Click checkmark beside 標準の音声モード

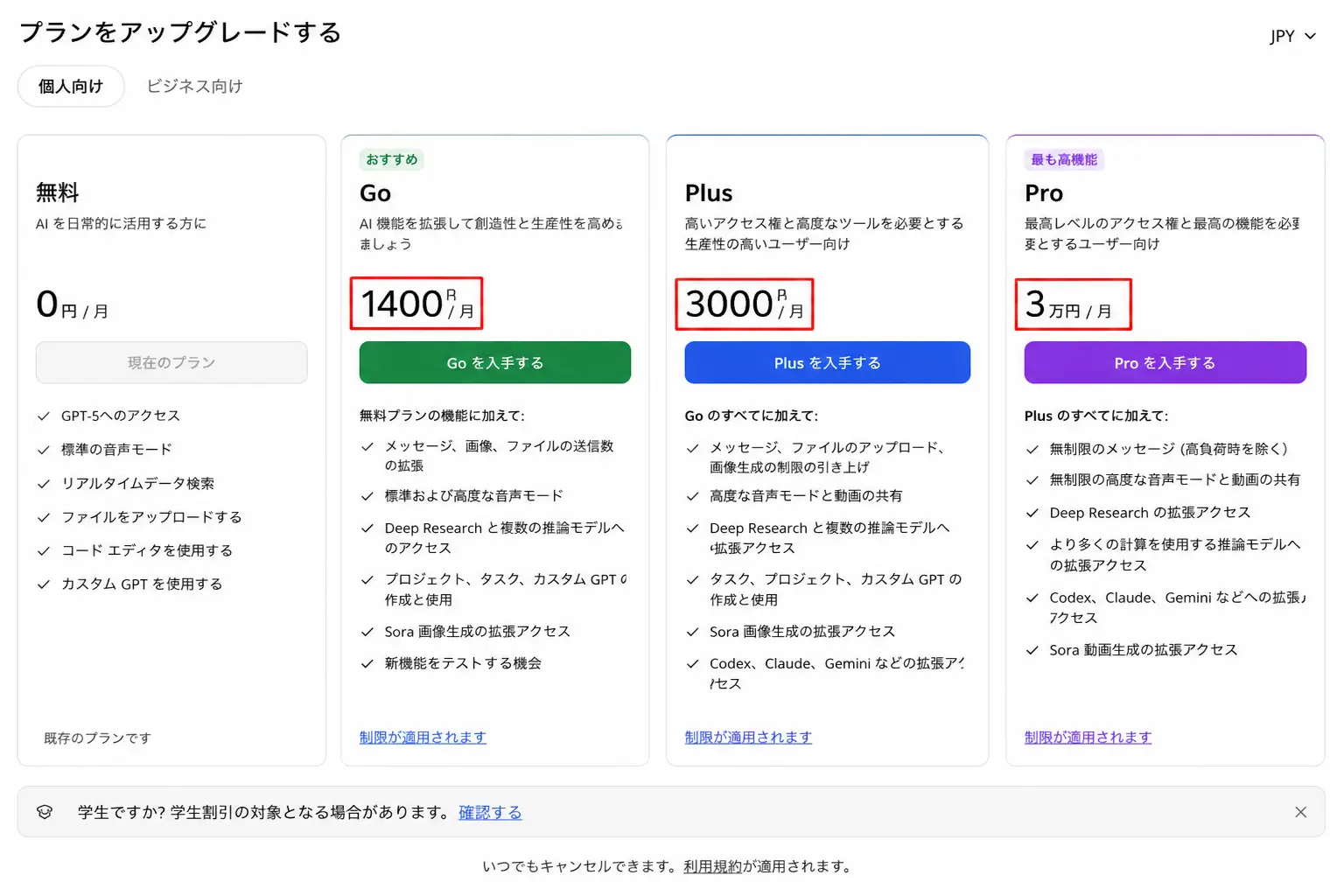[43, 450]
